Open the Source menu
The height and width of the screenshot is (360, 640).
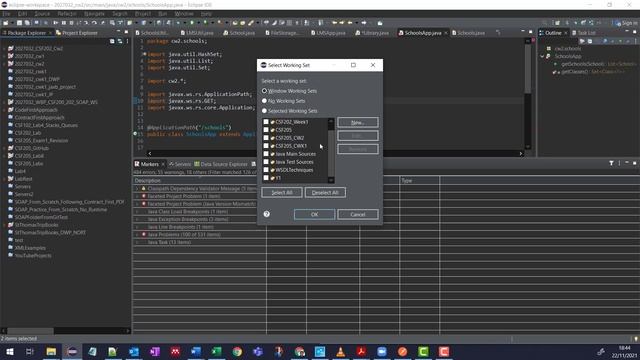42,14
